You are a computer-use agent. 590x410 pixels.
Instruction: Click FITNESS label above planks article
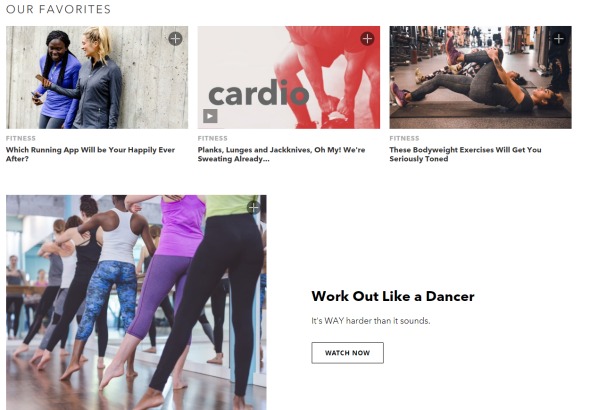(213, 138)
